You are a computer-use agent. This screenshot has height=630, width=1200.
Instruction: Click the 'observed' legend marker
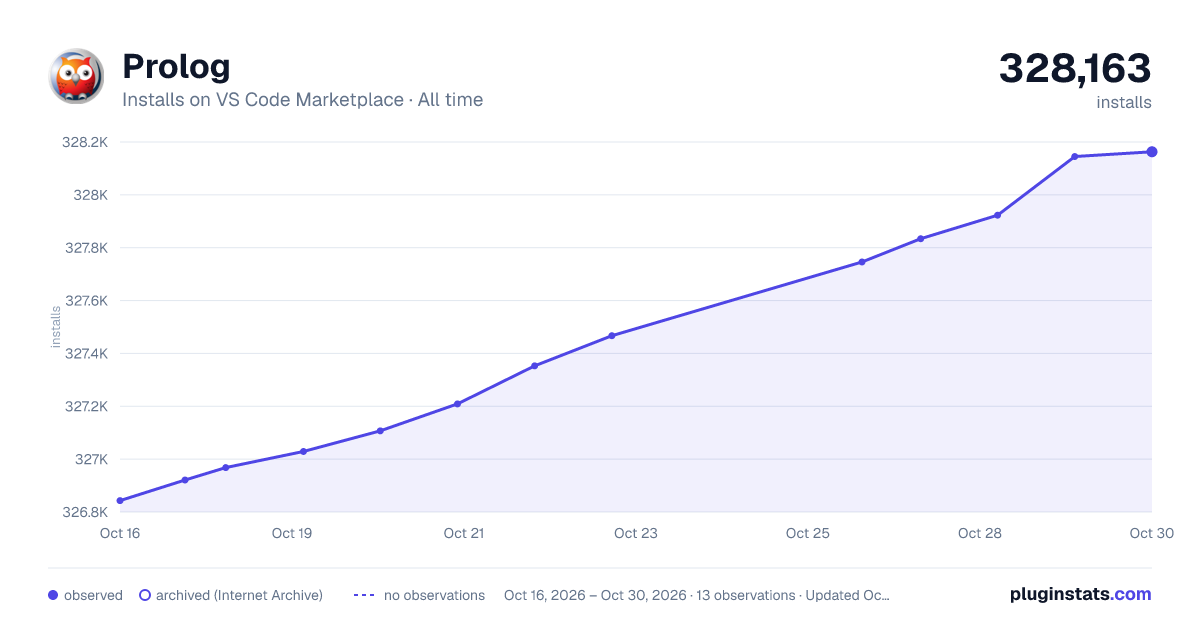53,595
